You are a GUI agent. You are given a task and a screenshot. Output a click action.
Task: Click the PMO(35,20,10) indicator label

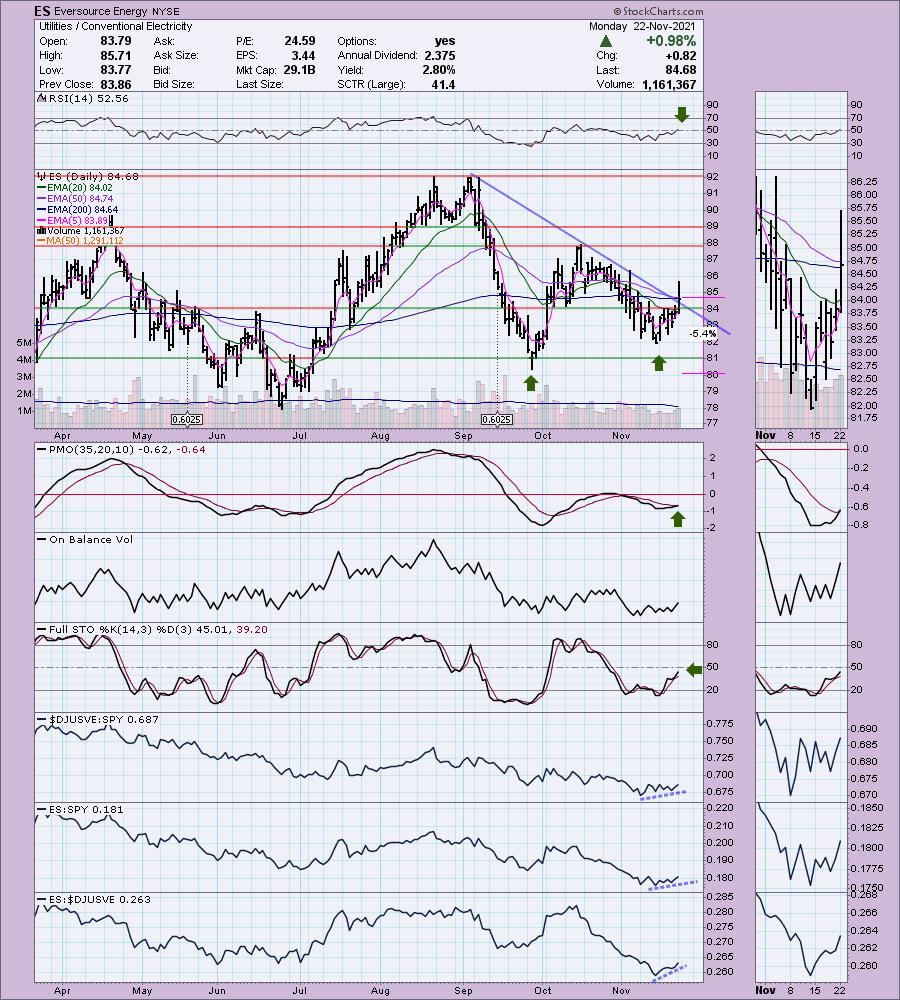[x=122, y=450]
